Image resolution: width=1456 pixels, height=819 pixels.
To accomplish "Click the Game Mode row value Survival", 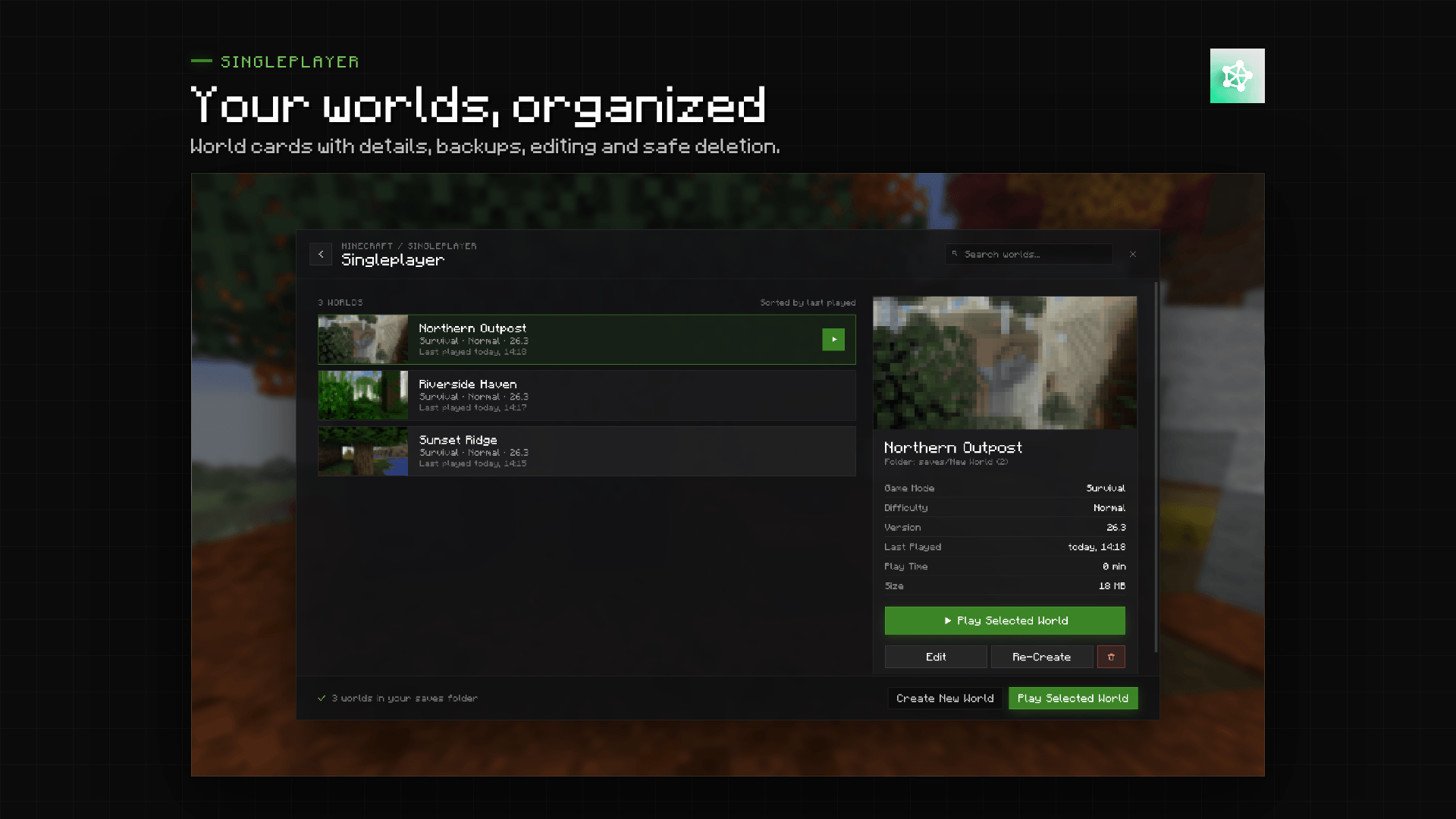I will point(1106,488).
